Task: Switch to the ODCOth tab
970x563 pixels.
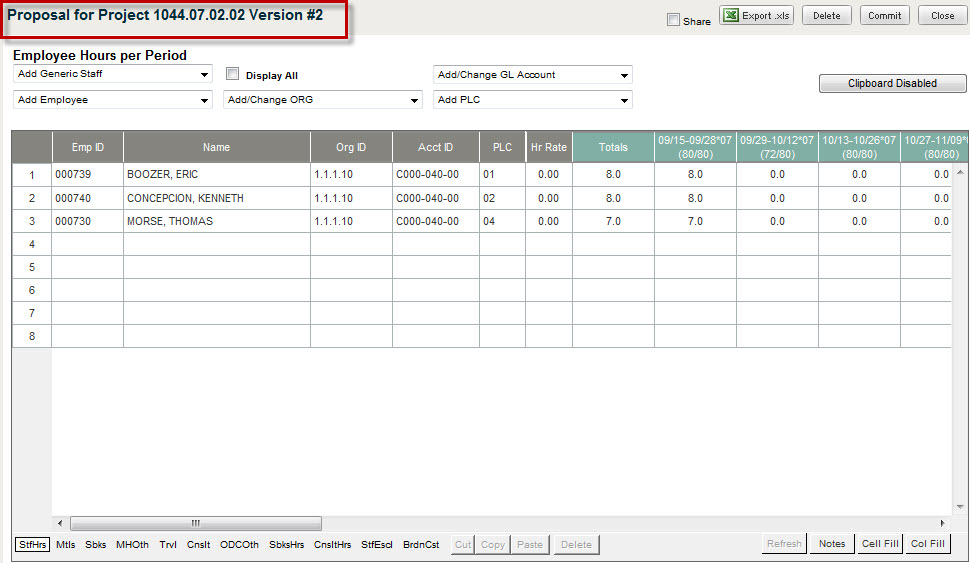Action: click(x=240, y=545)
